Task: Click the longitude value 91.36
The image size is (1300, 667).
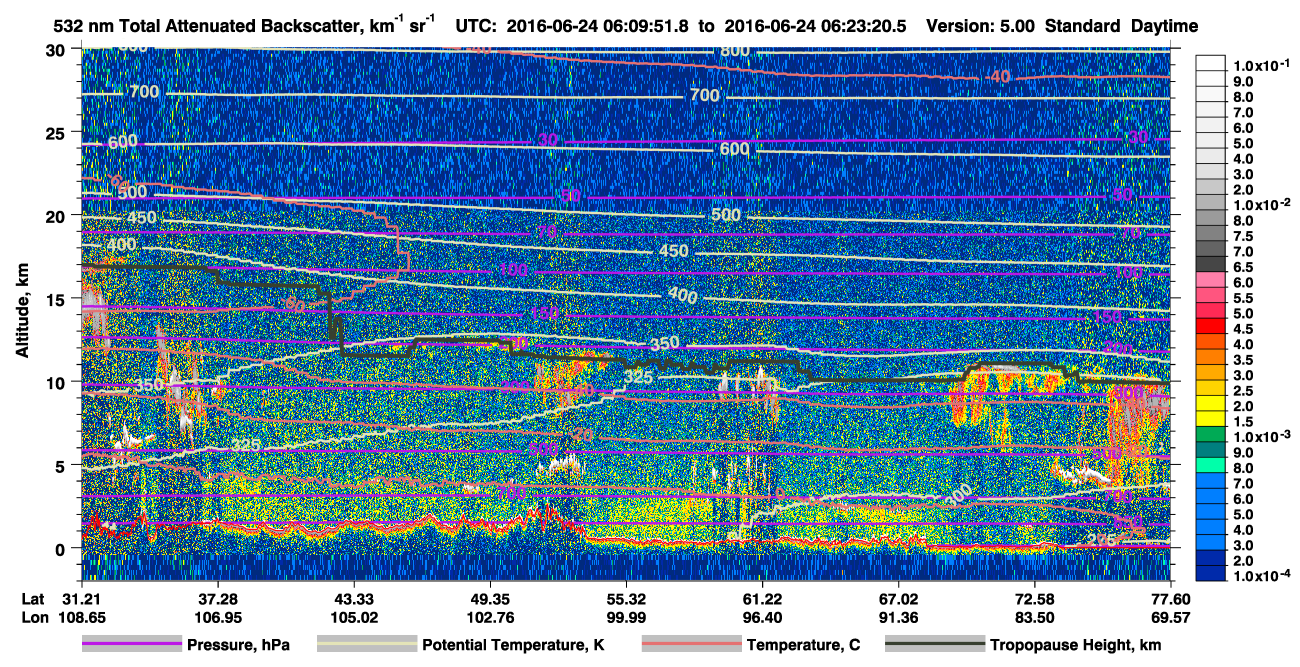Action: click(898, 617)
